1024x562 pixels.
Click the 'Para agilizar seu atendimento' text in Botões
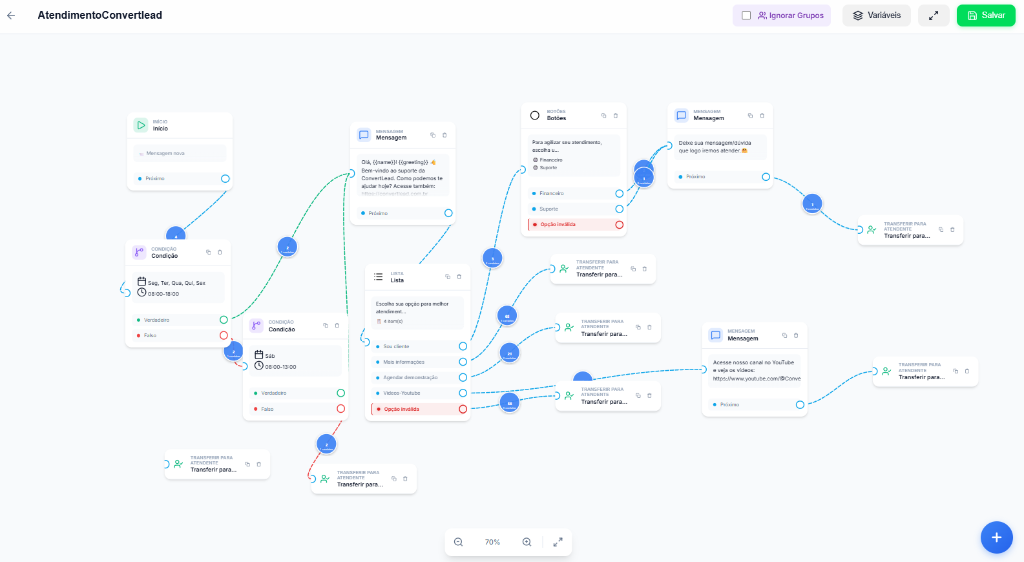567,146
